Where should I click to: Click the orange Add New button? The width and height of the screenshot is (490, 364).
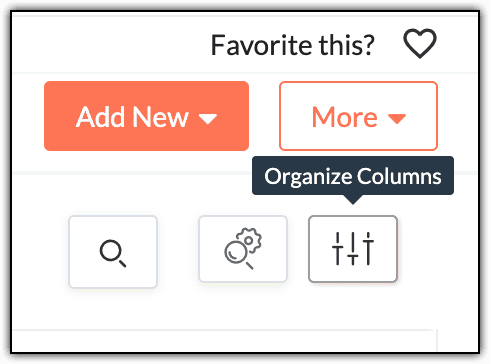pos(146,116)
